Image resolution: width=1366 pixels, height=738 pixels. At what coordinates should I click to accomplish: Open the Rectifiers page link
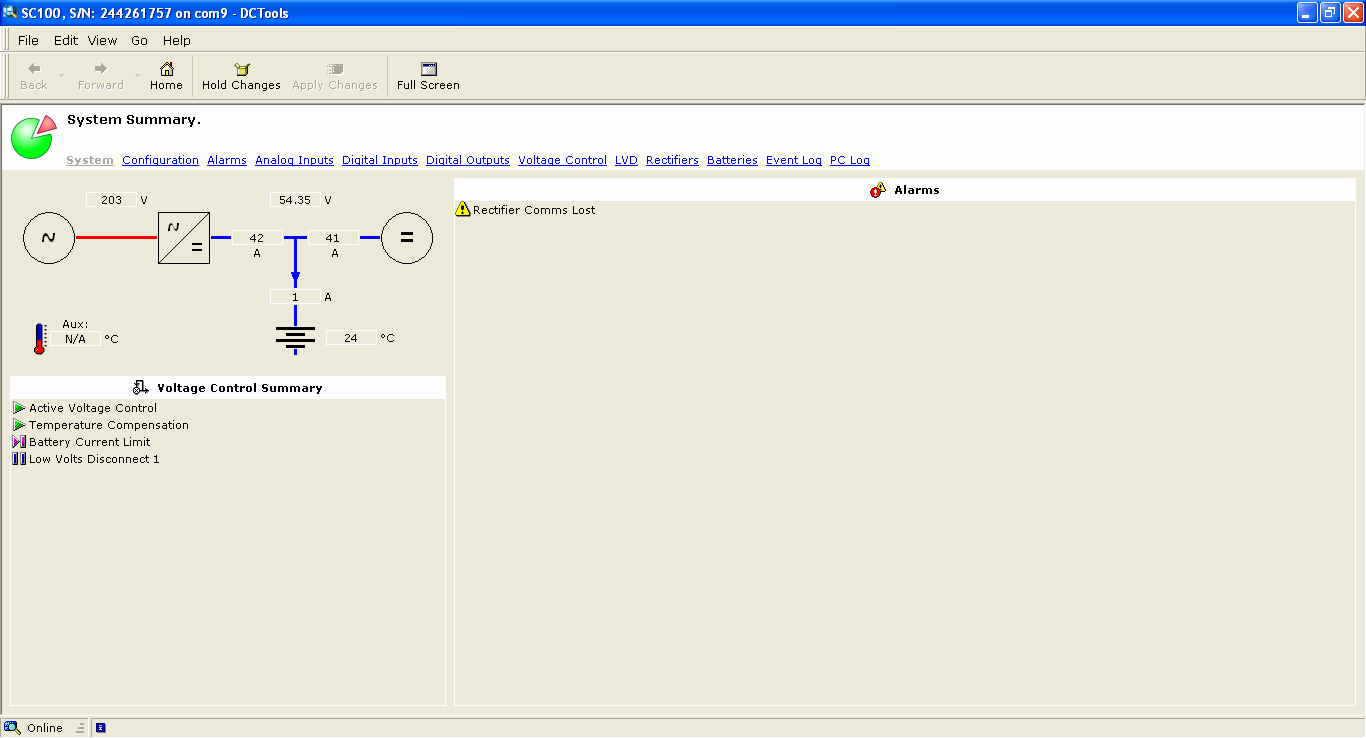(x=672, y=160)
